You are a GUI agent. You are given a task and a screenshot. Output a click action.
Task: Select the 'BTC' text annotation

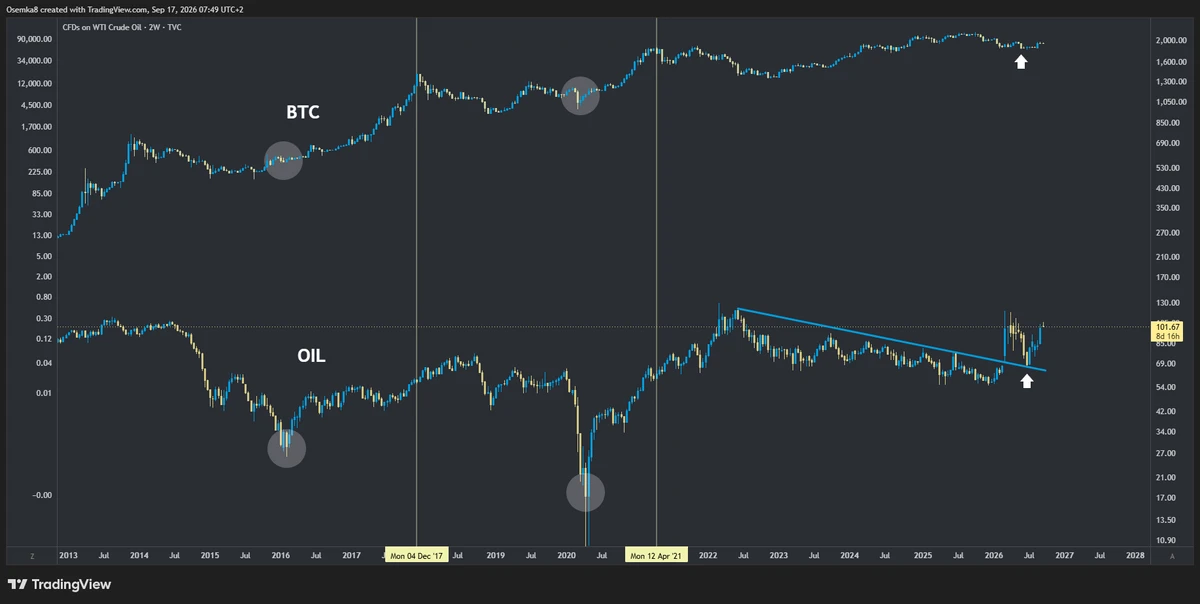(x=303, y=112)
